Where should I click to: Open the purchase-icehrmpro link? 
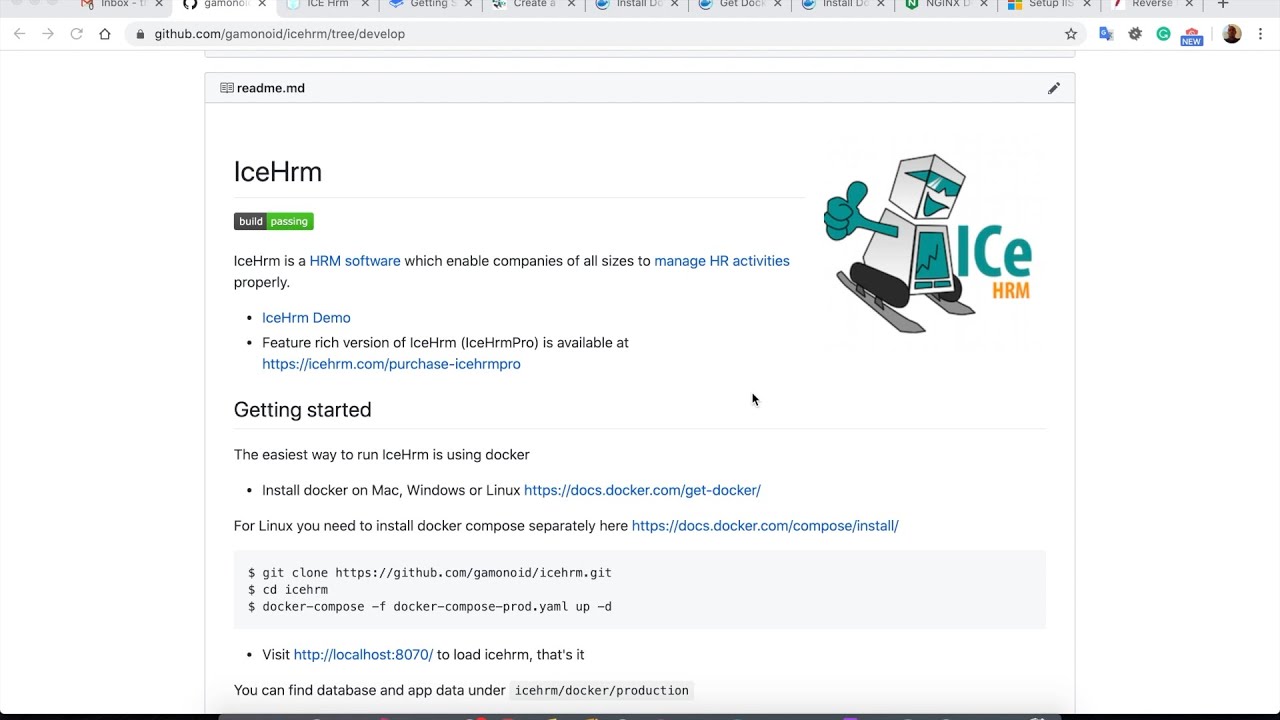coord(391,364)
